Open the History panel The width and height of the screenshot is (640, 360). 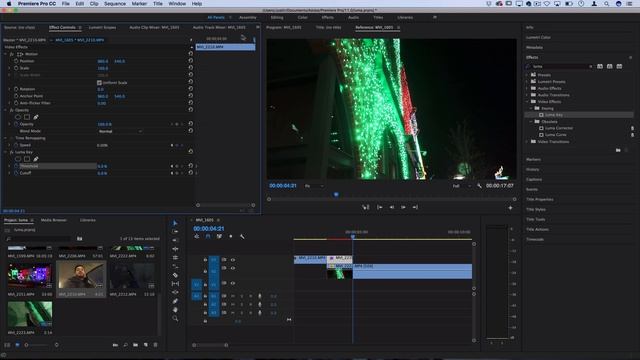tap(533, 169)
